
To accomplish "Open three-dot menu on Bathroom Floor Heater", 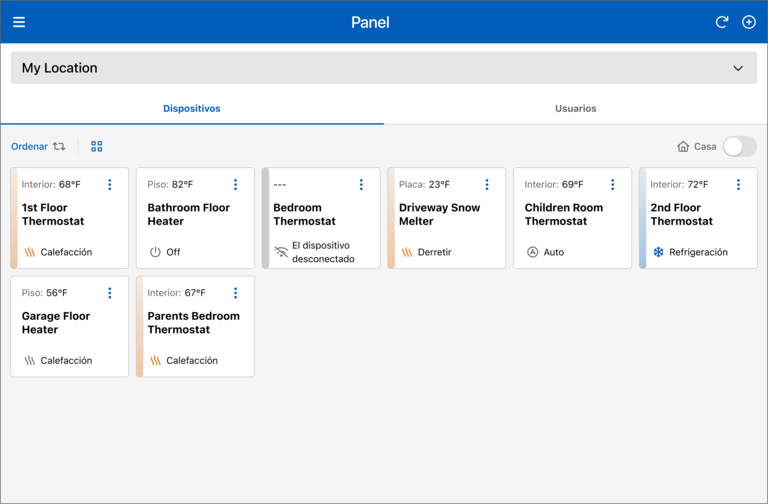I will tap(236, 185).
